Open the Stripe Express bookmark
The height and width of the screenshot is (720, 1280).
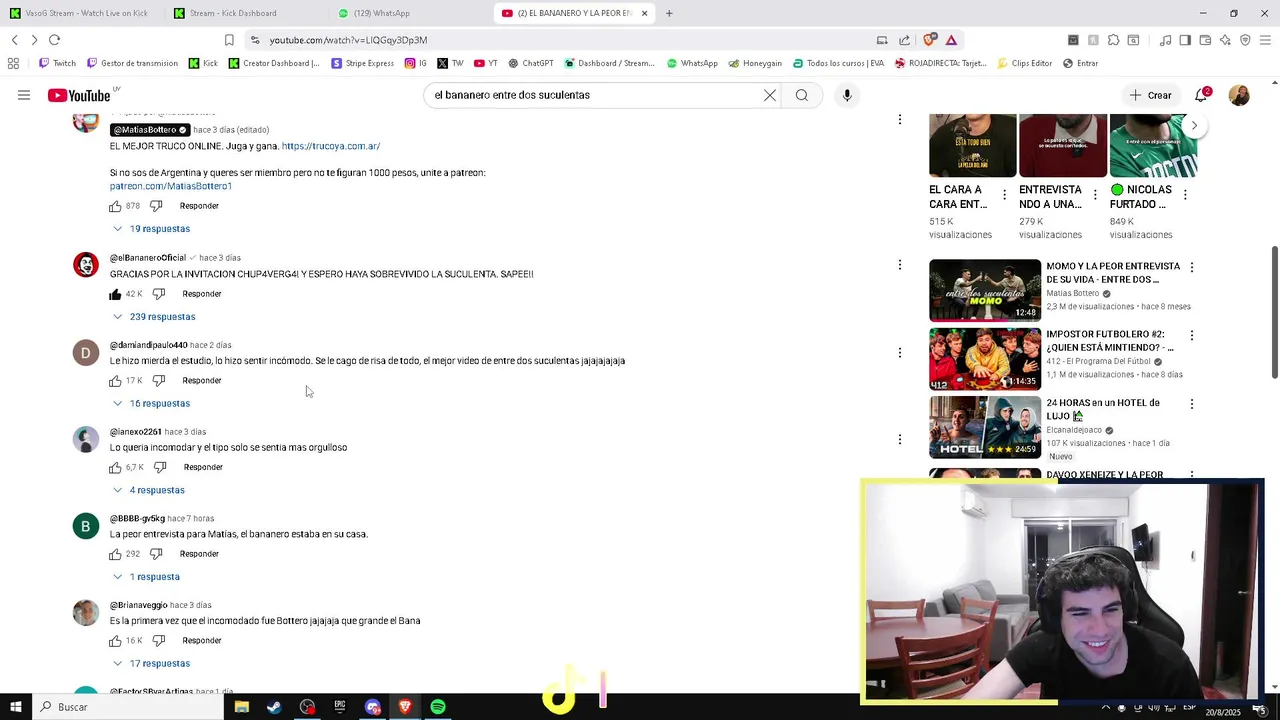click(363, 63)
